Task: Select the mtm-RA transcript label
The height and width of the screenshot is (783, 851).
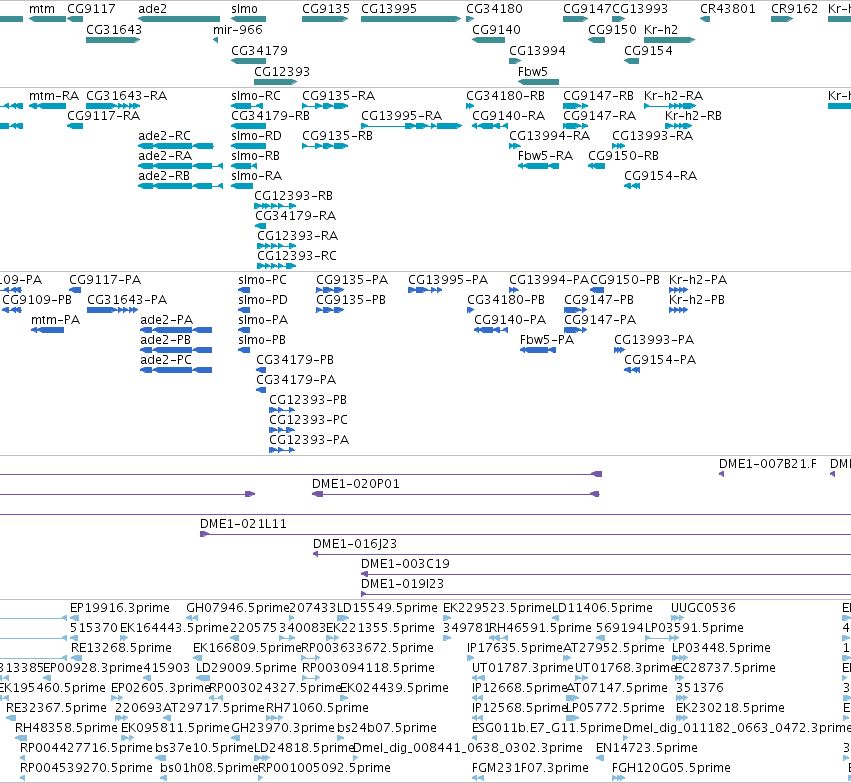Action: coord(54,96)
